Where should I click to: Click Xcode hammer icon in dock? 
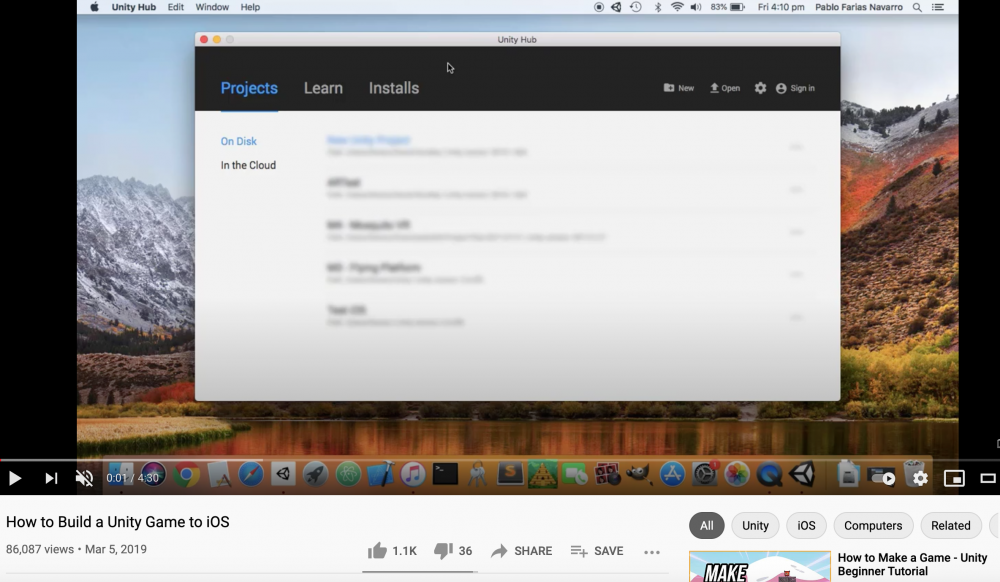click(x=381, y=475)
